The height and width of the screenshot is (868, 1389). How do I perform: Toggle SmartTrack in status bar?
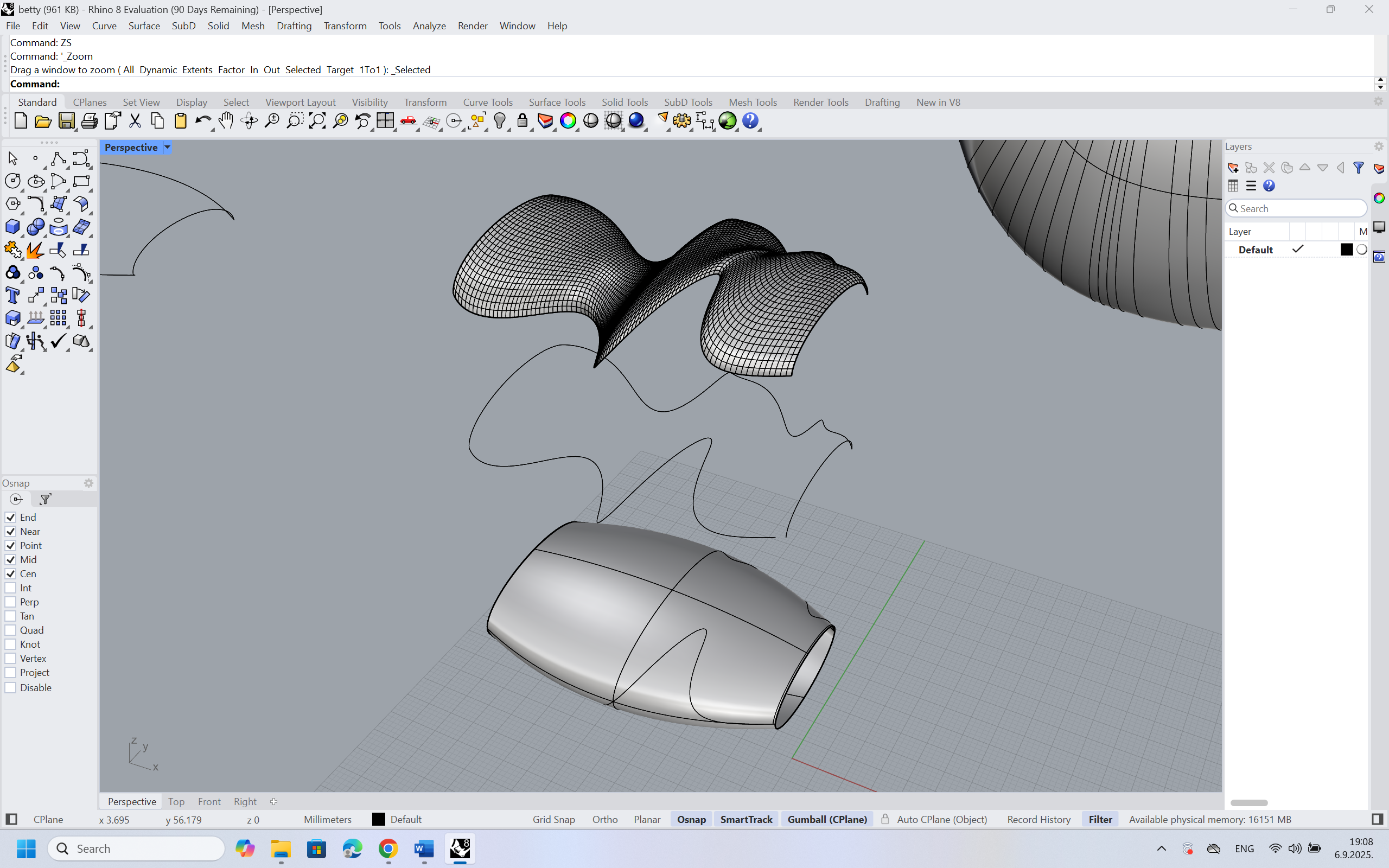click(x=746, y=819)
